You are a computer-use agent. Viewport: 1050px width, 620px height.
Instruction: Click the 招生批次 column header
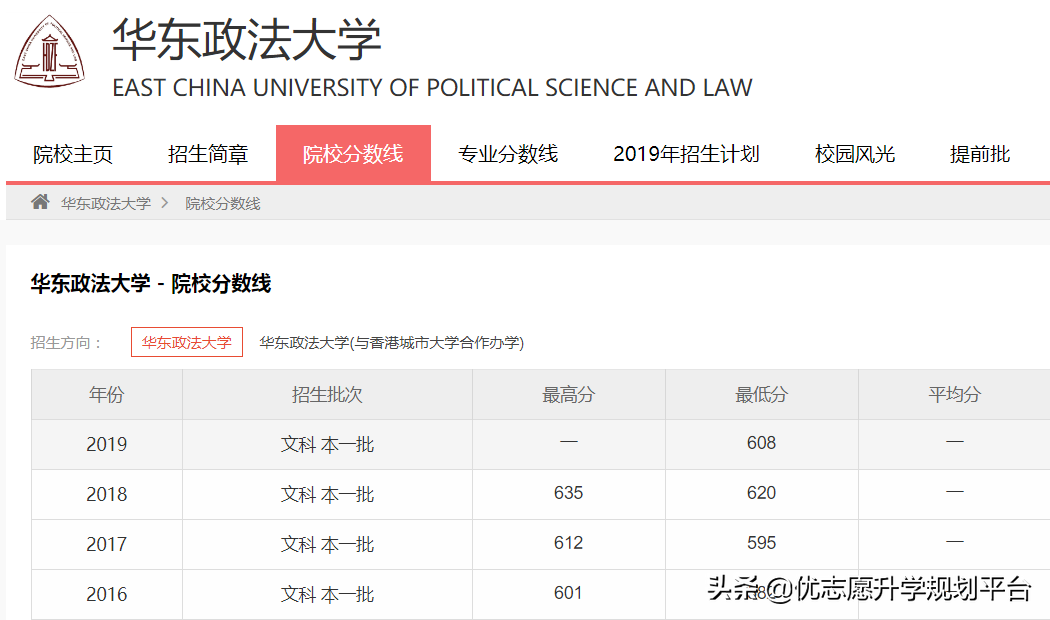click(327, 394)
